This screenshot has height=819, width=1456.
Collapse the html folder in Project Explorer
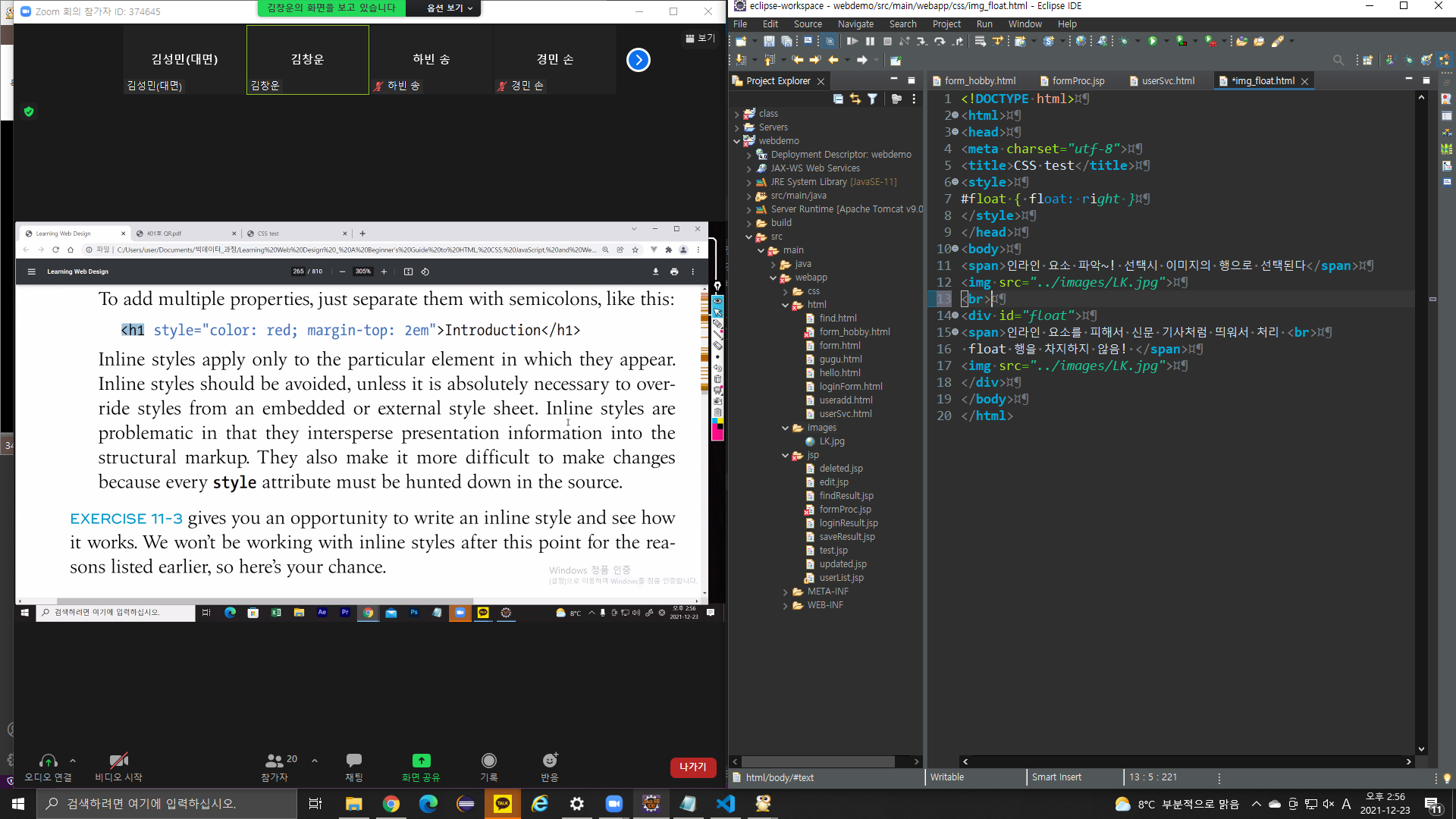click(x=786, y=305)
